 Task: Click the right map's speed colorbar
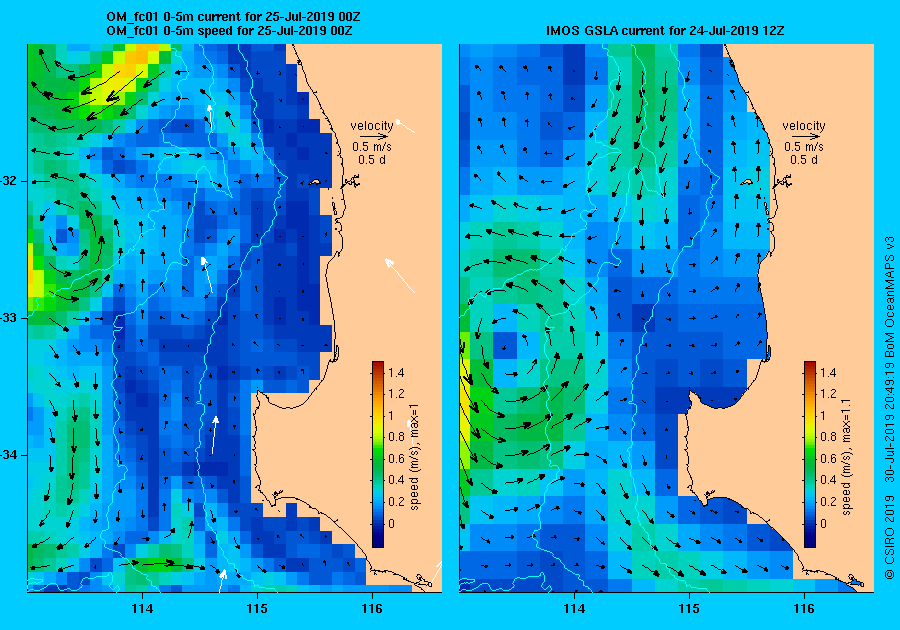point(810,454)
